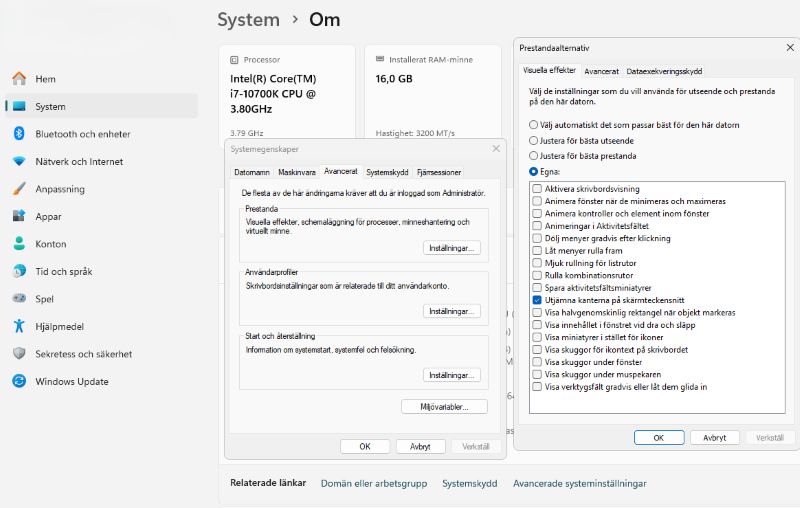Open the Hjälpmedel accessibility icon

[x=19, y=326]
